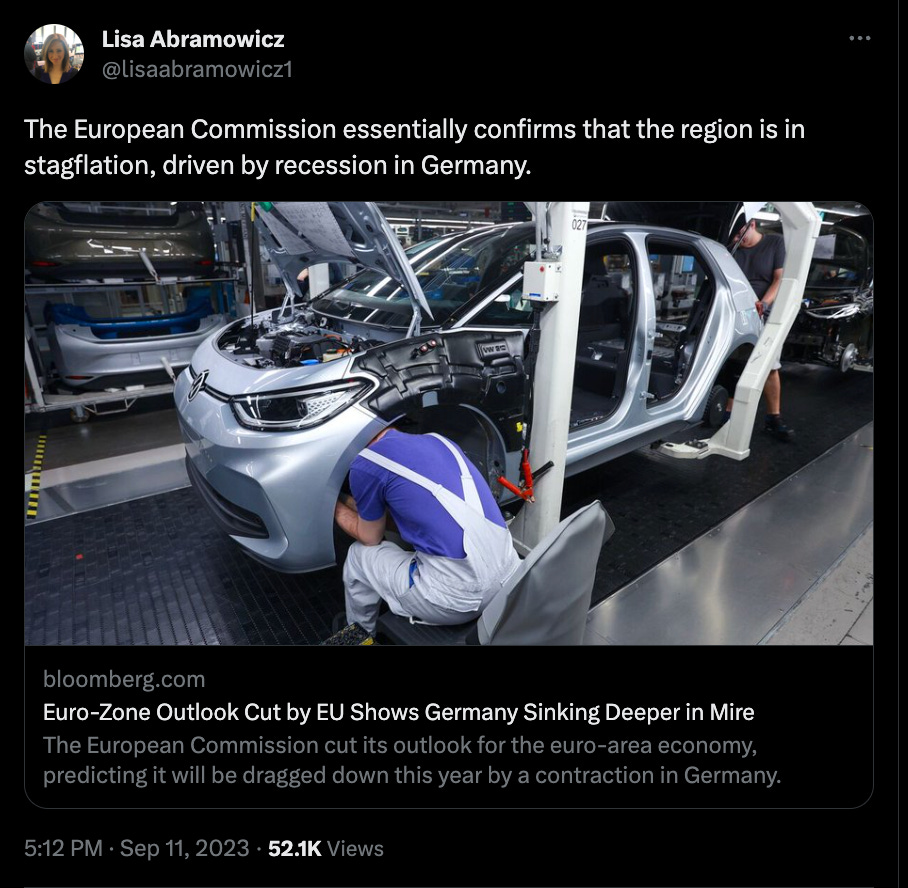
Task: Click the VW logo on the silver car
Action: [197, 385]
